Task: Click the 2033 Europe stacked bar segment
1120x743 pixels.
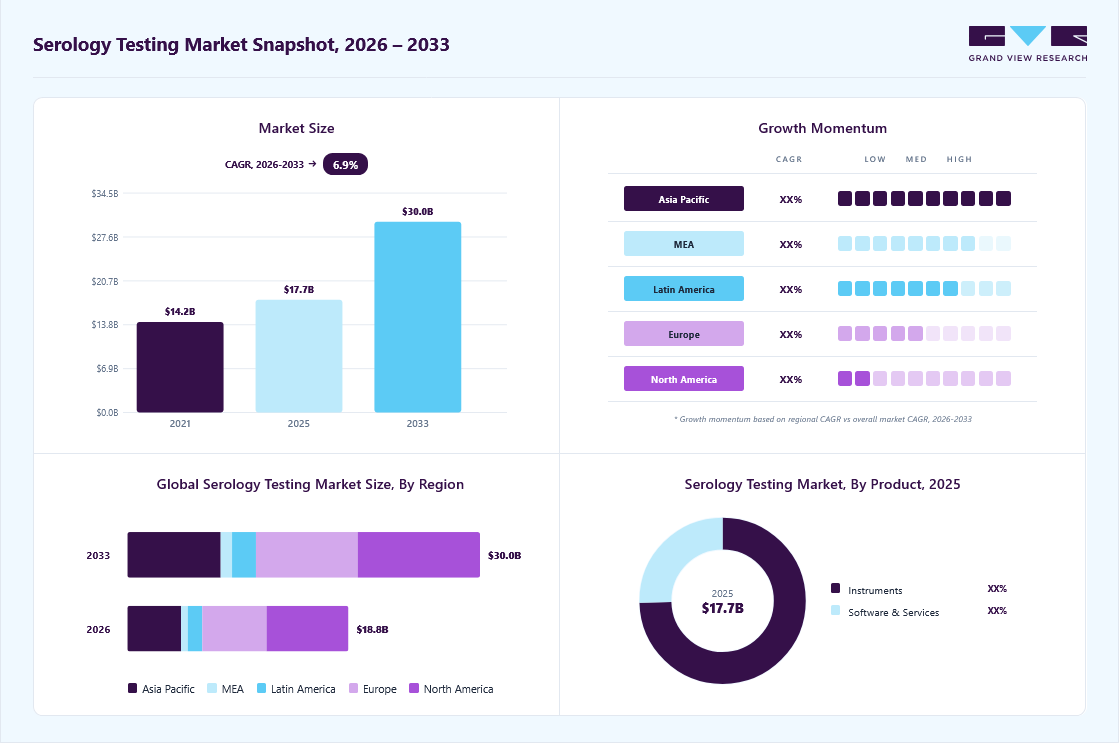Action: 306,554
